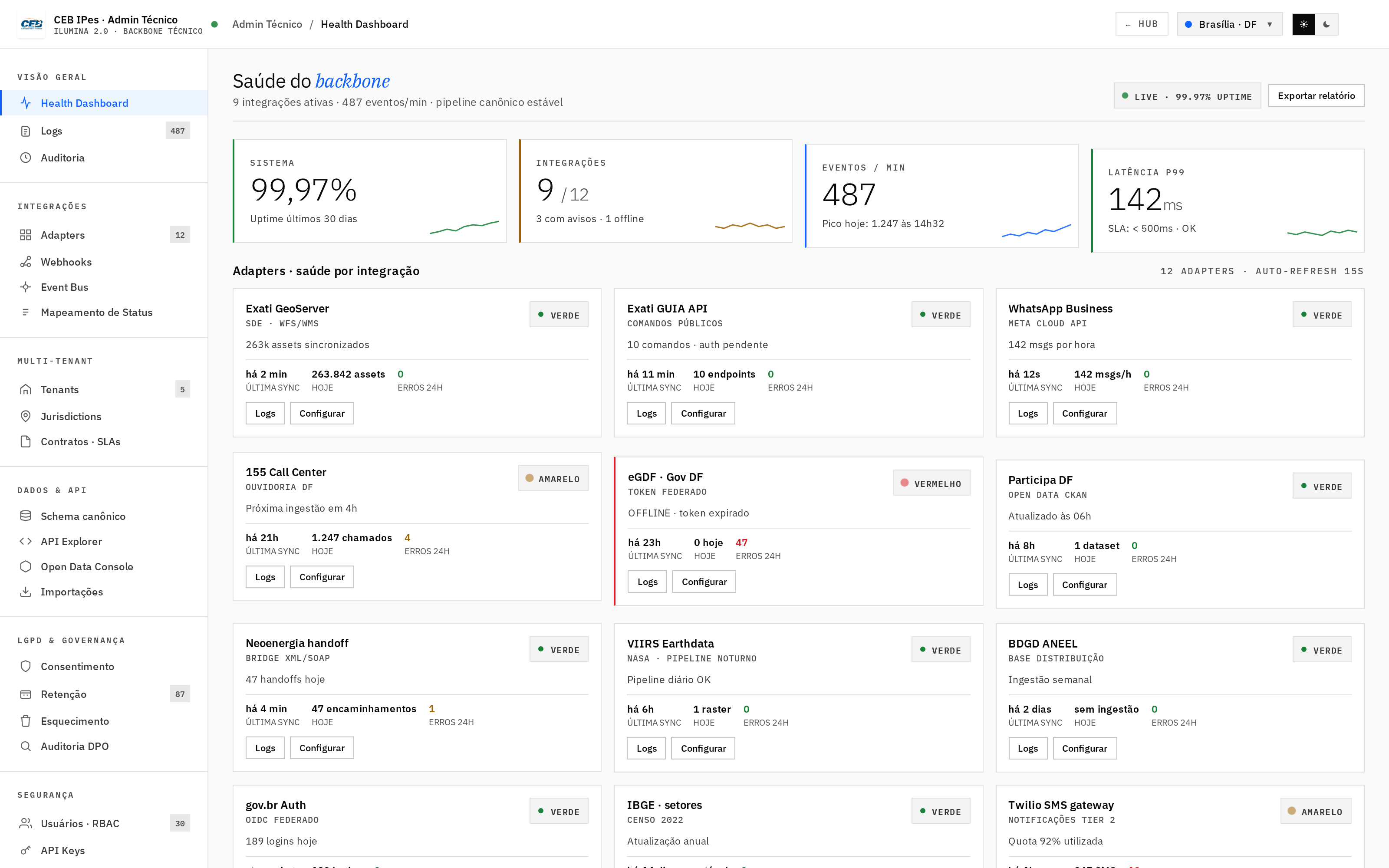Viewport: 1389px width, 868px height.
Task: Click the Consentimento shield icon
Action: tap(26, 667)
